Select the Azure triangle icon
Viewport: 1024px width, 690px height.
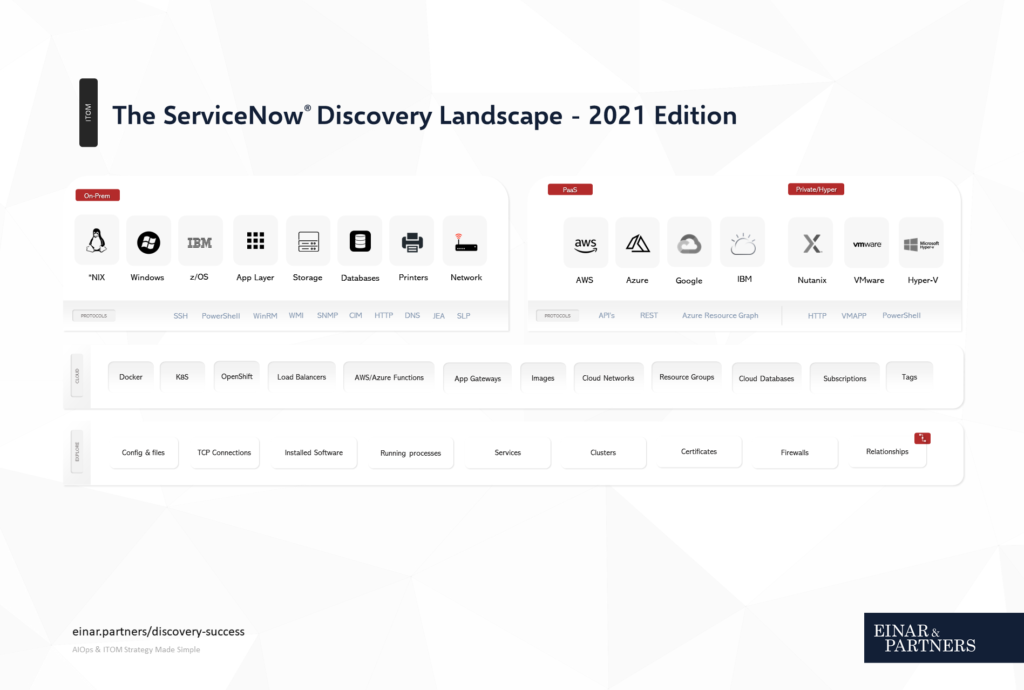pos(637,243)
